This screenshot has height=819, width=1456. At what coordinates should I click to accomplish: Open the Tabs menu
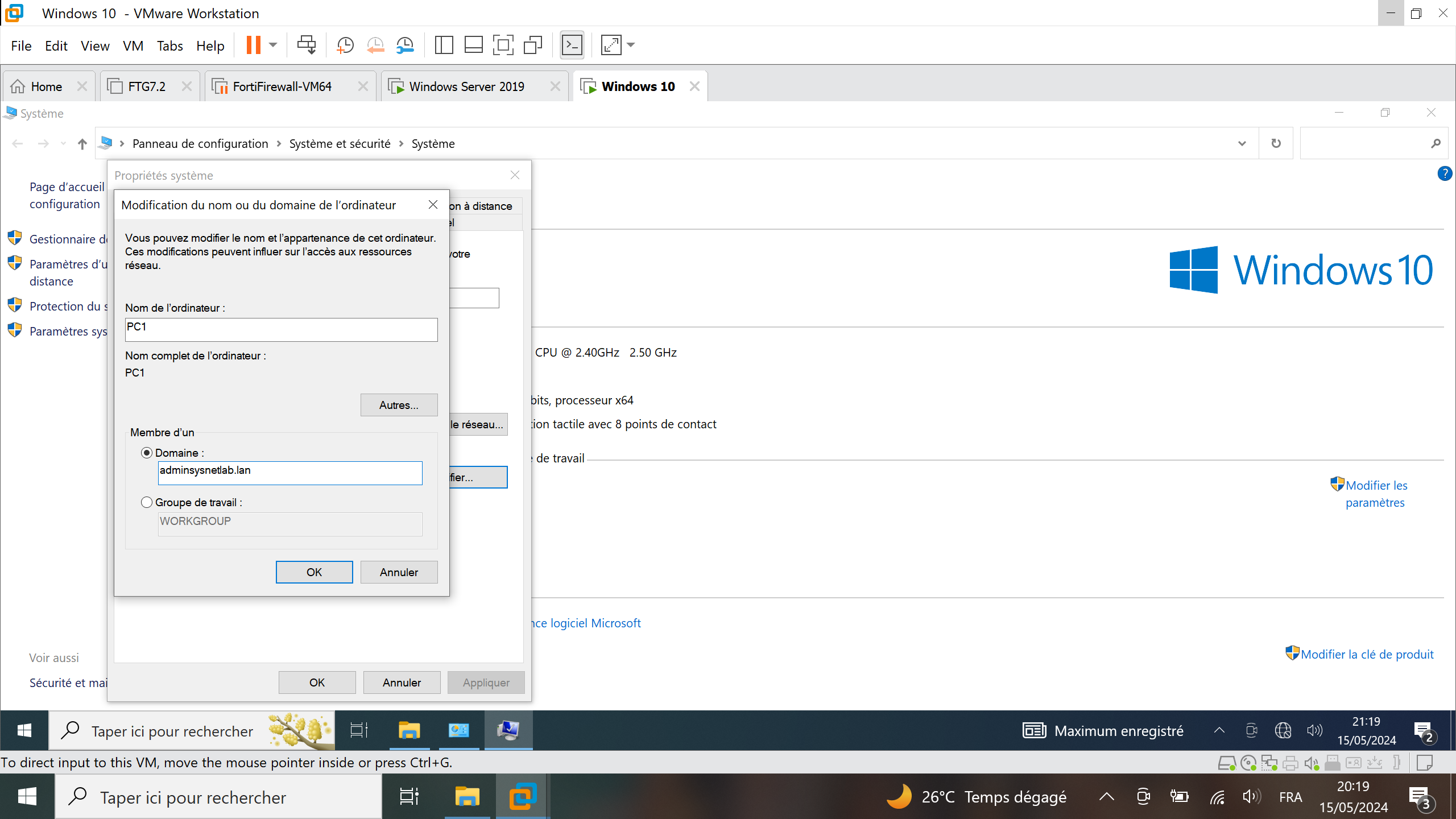[169, 45]
